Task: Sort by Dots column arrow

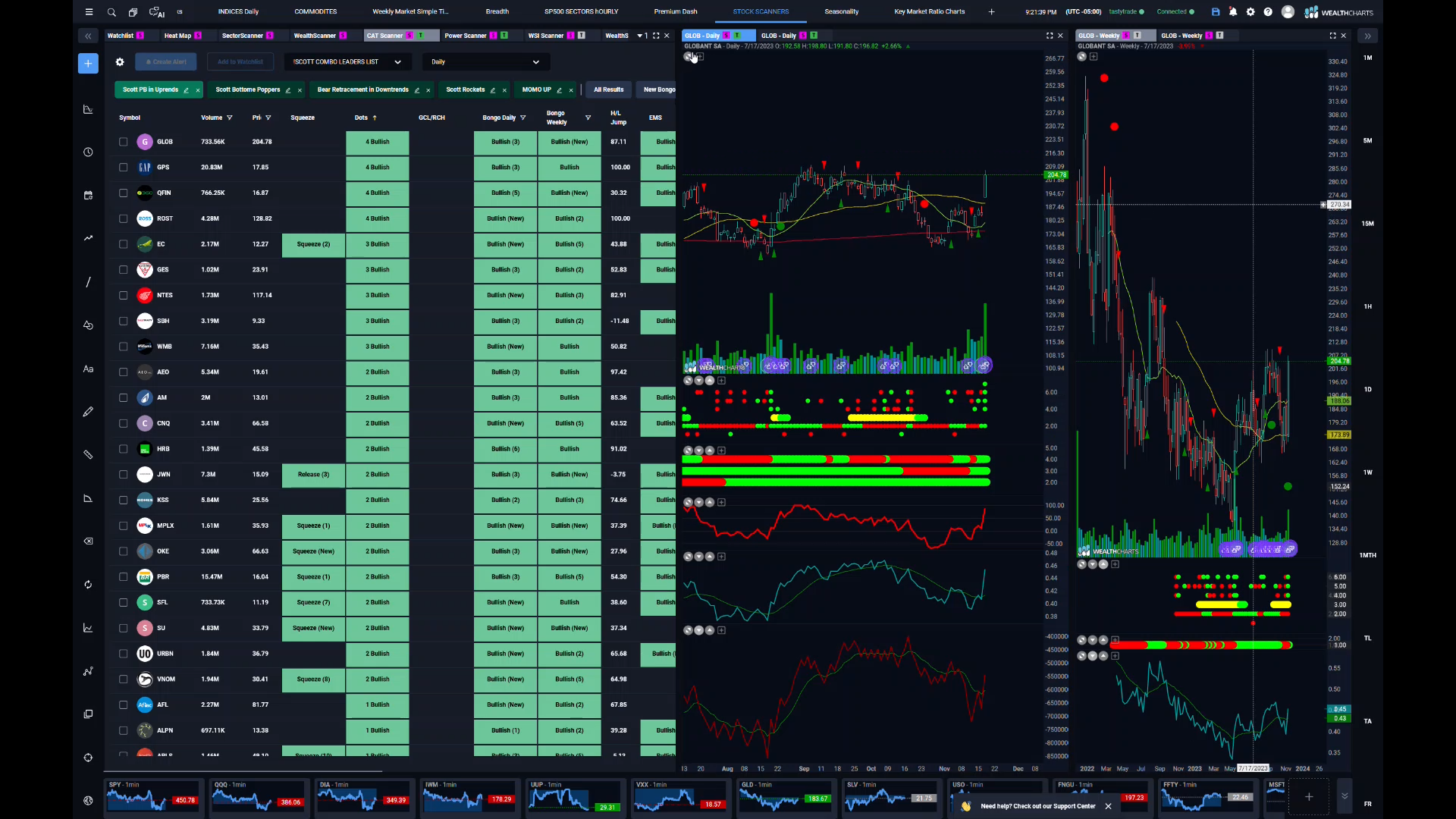Action: pyautogui.click(x=375, y=118)
